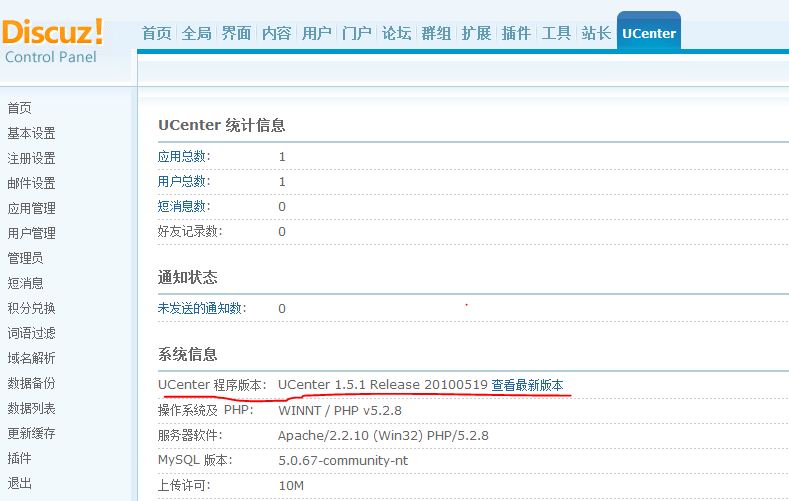789x501 pixels.
Task: Go to 用户管理 in the sidebar
Action: 31,233
